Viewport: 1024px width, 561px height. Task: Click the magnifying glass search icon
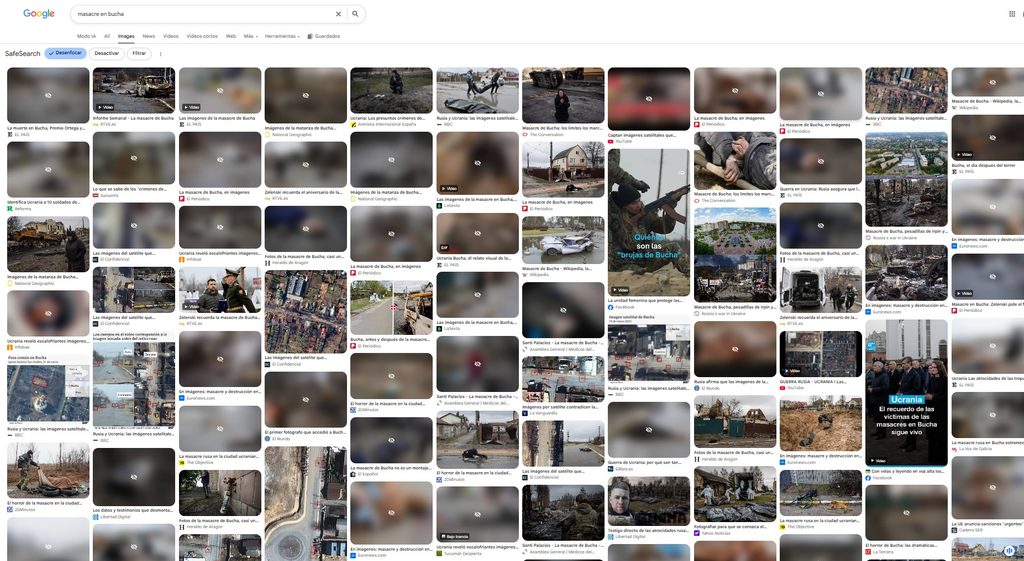(355, 14)
